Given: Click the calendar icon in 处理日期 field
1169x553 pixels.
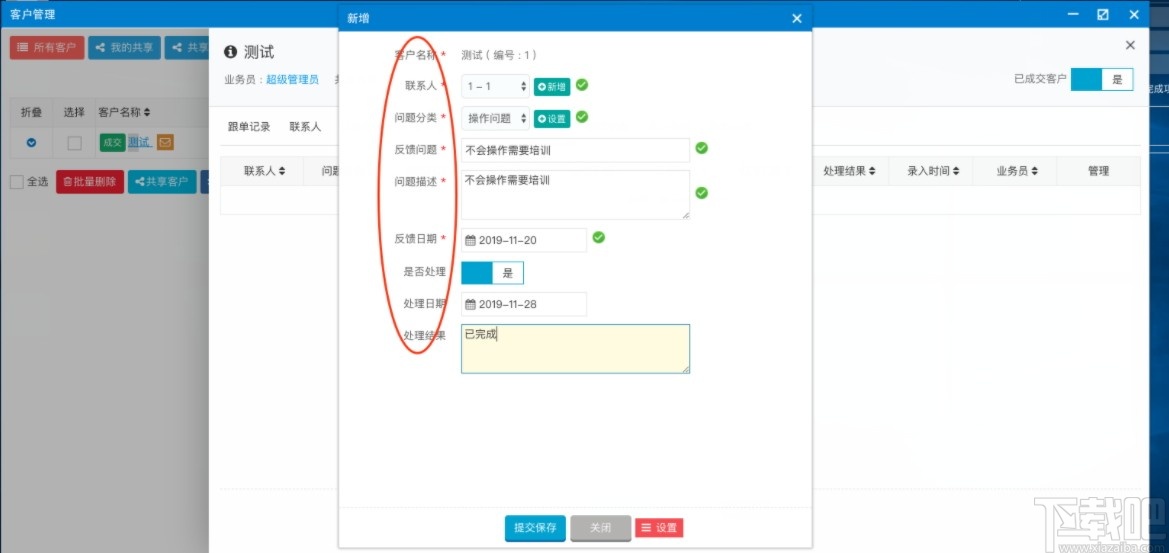Looking at the screenshot, I should [470, 304].
